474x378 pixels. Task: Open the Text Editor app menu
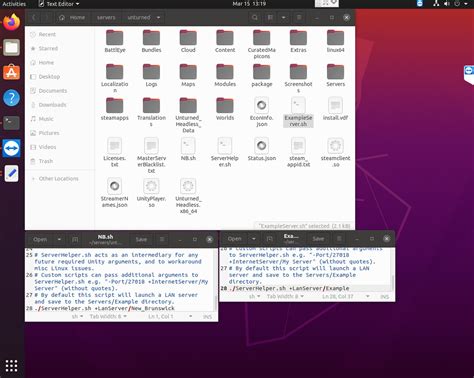pyautogui.click(x=59, y=4)
